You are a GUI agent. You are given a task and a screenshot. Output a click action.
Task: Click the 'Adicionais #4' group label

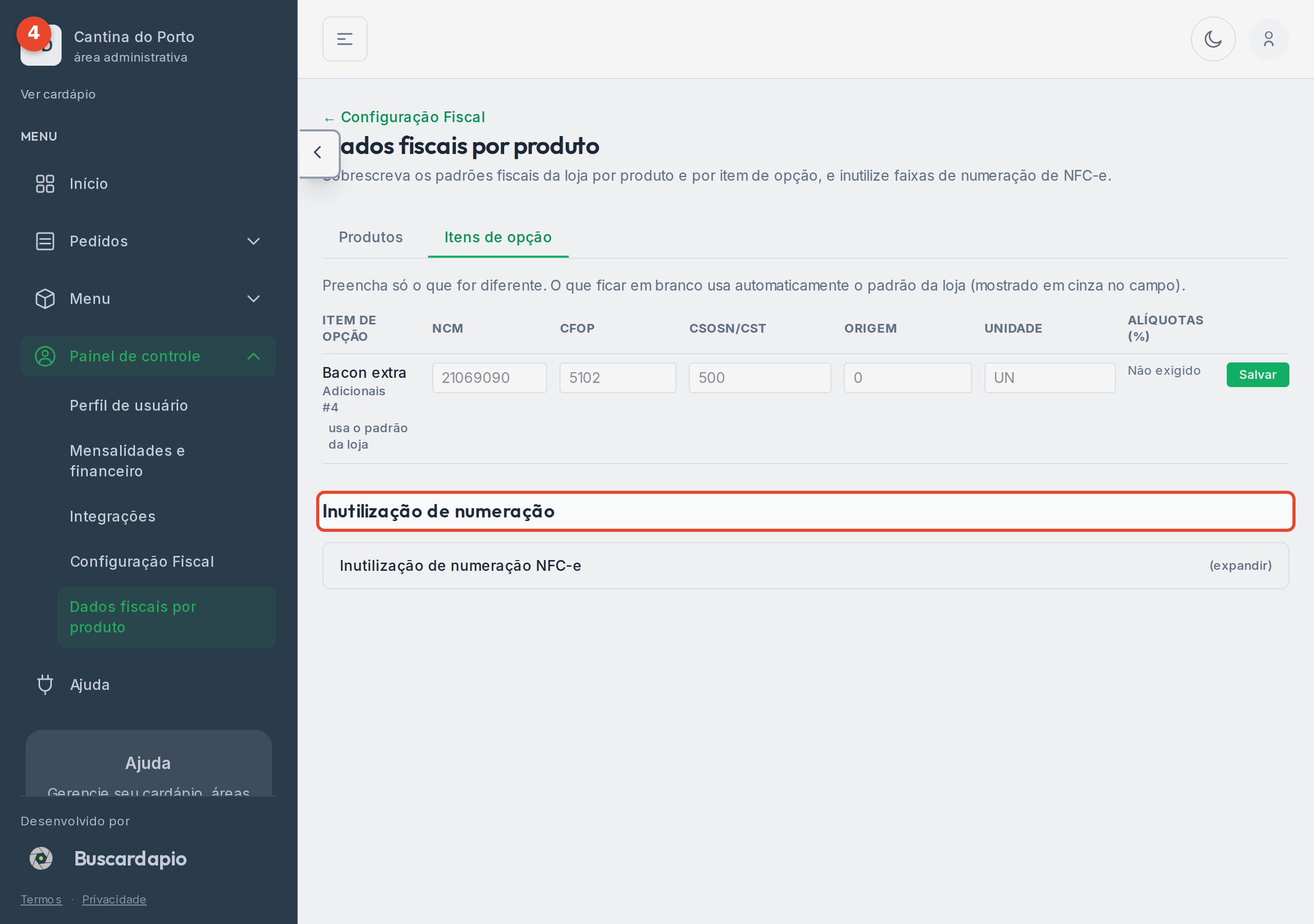click(x=354, y=399)
